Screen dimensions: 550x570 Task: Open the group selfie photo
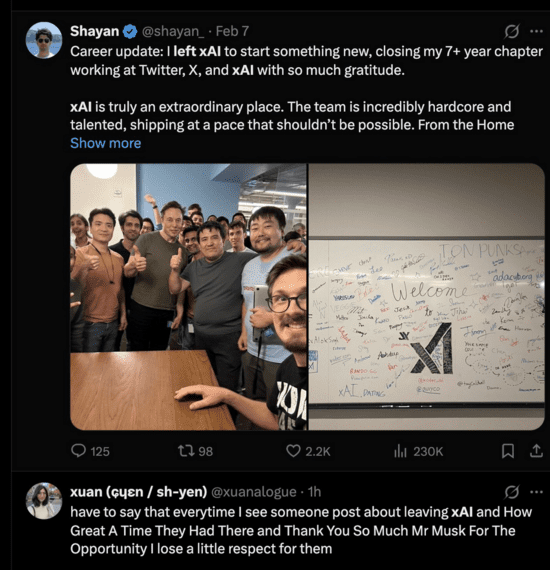(x=189, y=297)
